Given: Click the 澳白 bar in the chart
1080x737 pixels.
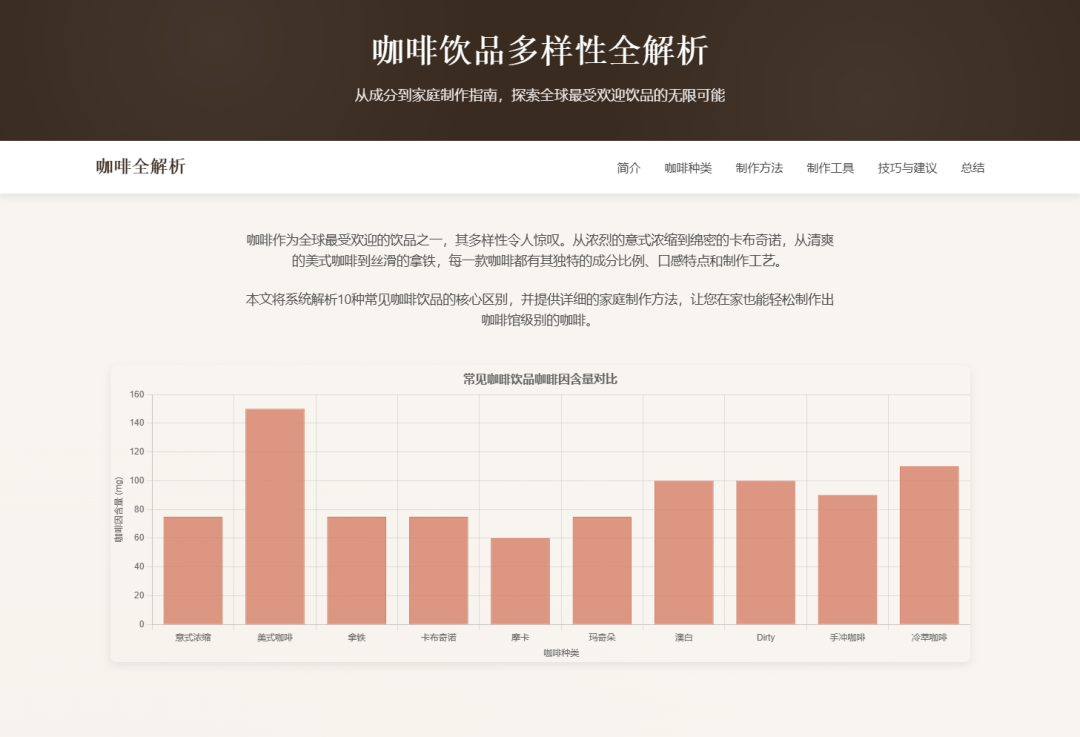Looking at the screenshot, I should (x=684, y=552).
